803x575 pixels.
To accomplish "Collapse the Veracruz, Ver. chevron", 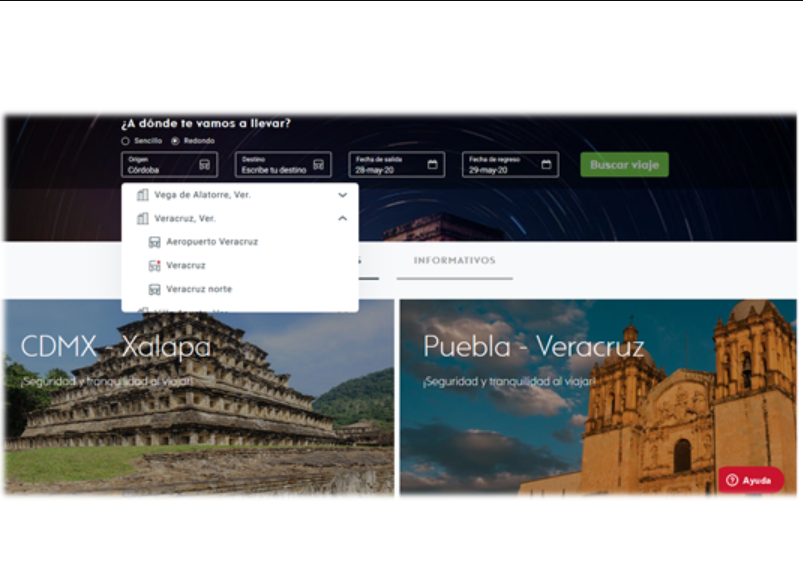I will (x=343, y=219).
